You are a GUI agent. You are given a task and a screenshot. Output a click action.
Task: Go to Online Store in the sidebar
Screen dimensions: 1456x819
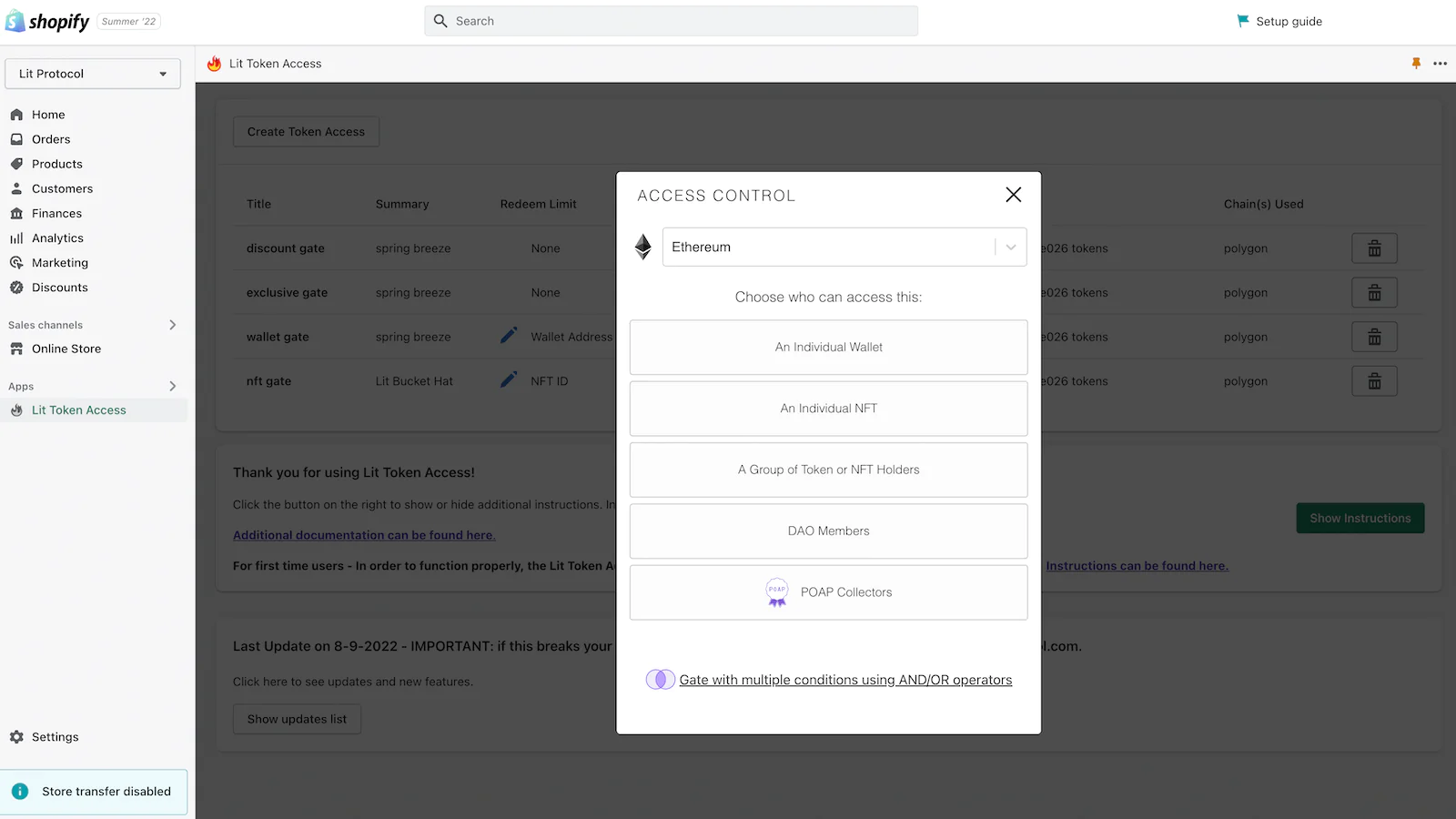point(64,349)
